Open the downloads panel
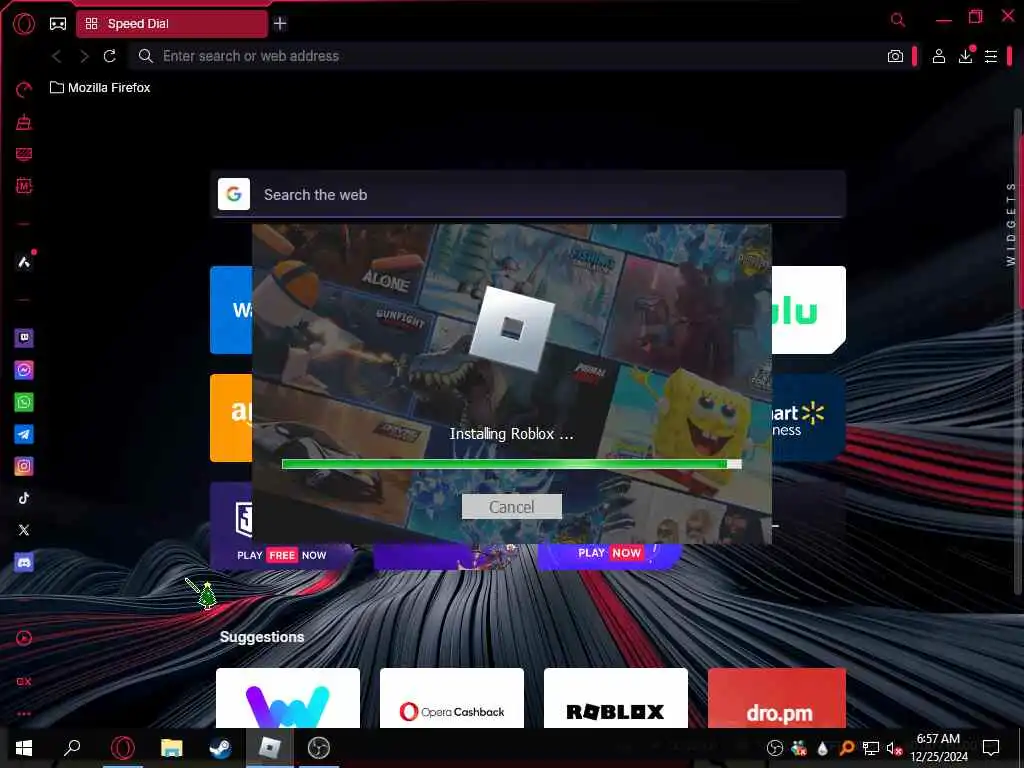Image resolution: width=1024 pixels, height=768 pixels. coord(965,56)
